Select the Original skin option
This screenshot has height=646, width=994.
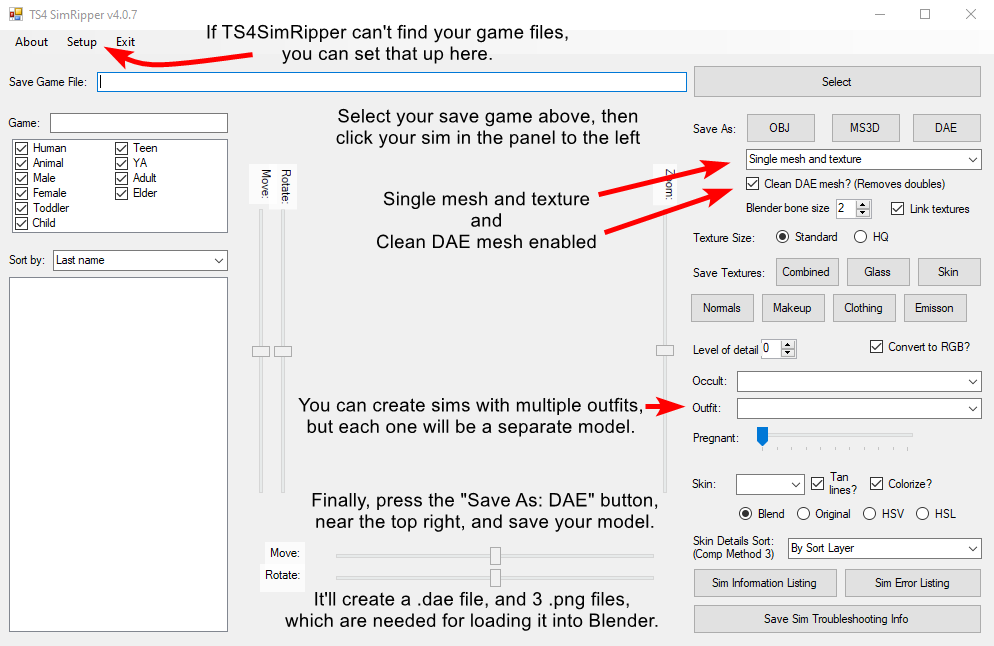pos(803,514)
